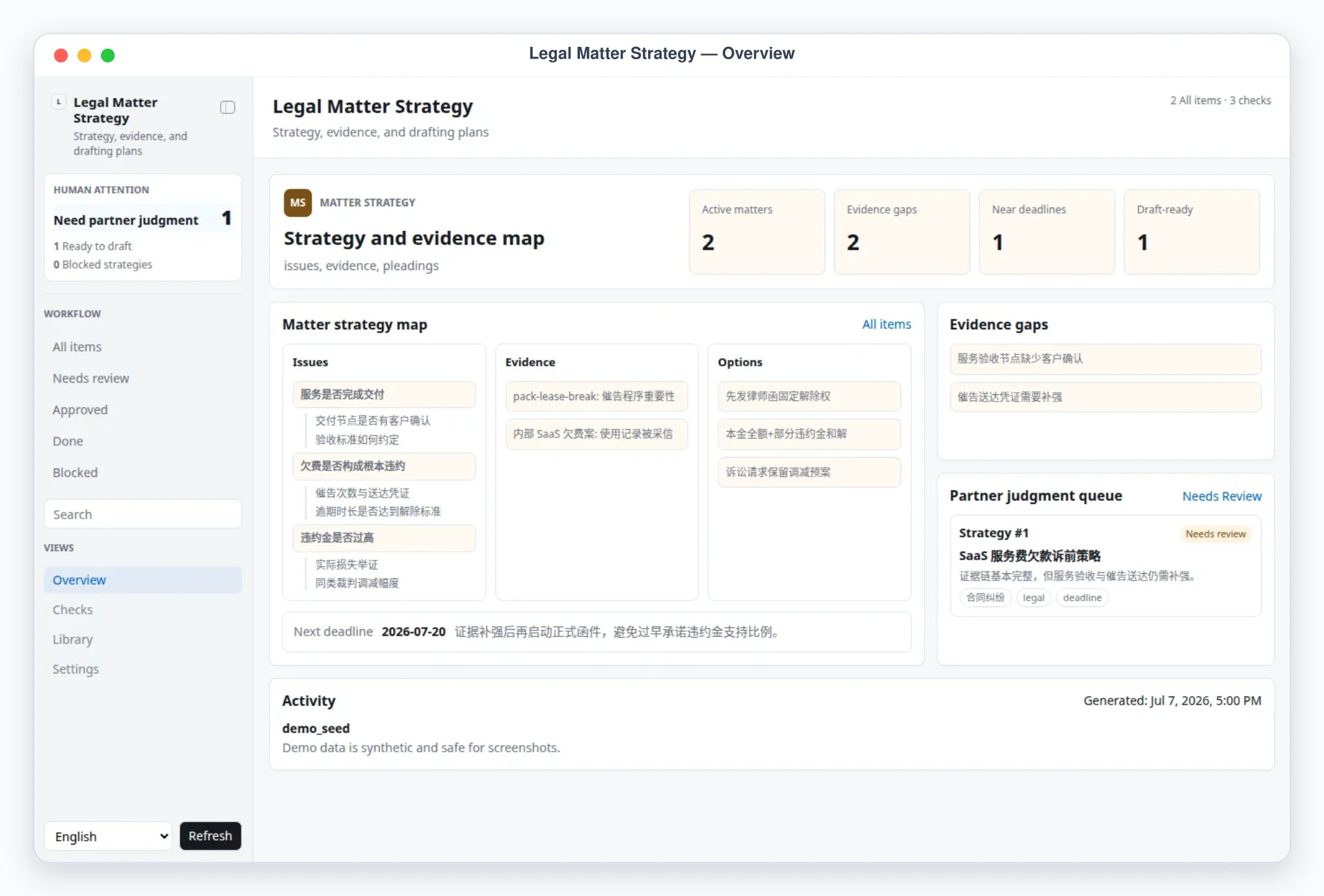Click the deadline tag on Strategy #1
The image size is (1324, 896).
pos(1082,597)
